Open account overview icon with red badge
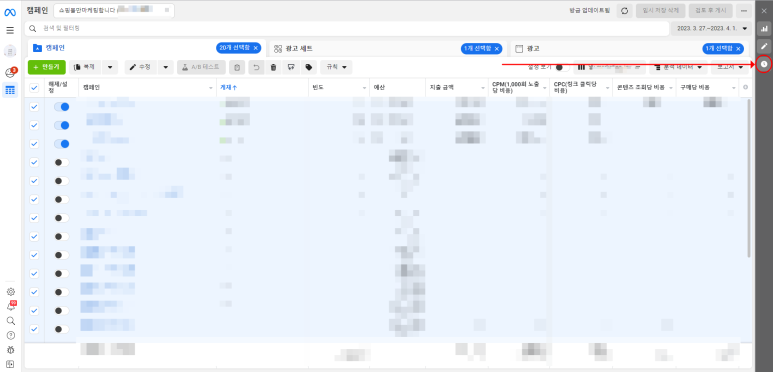Image resolution: width=773 pixels, height=372 pixels. 10,73
